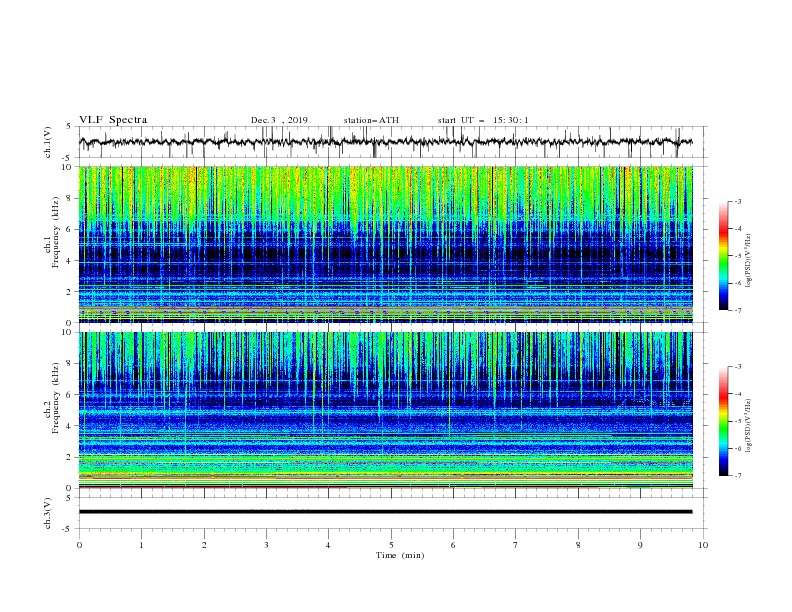792x612 pixels.
Task: Click the ch.1 "Frequency (kHz)" axis label
Action: [x=56, y=232]
